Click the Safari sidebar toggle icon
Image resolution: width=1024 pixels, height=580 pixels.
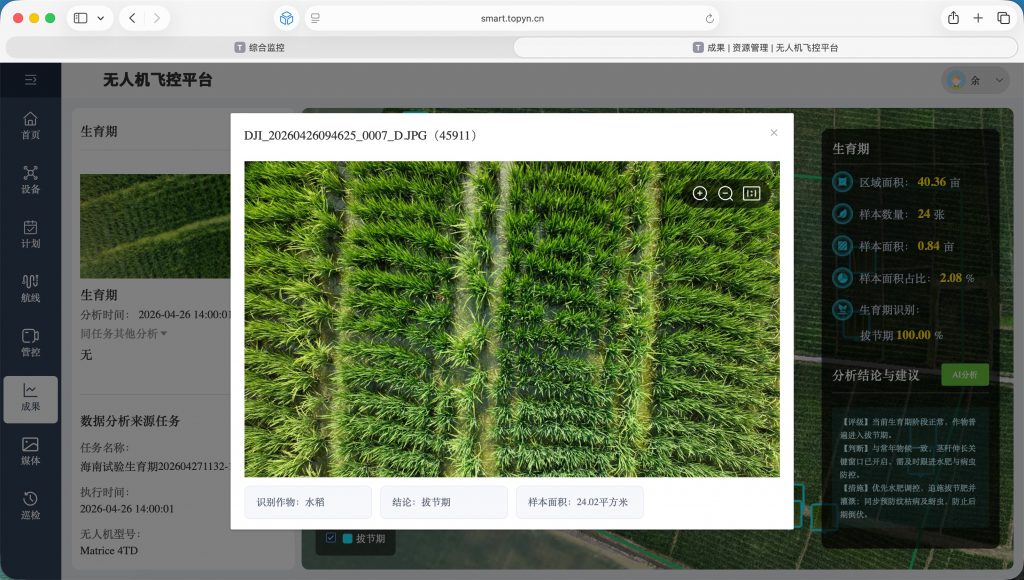coord(81,18)
